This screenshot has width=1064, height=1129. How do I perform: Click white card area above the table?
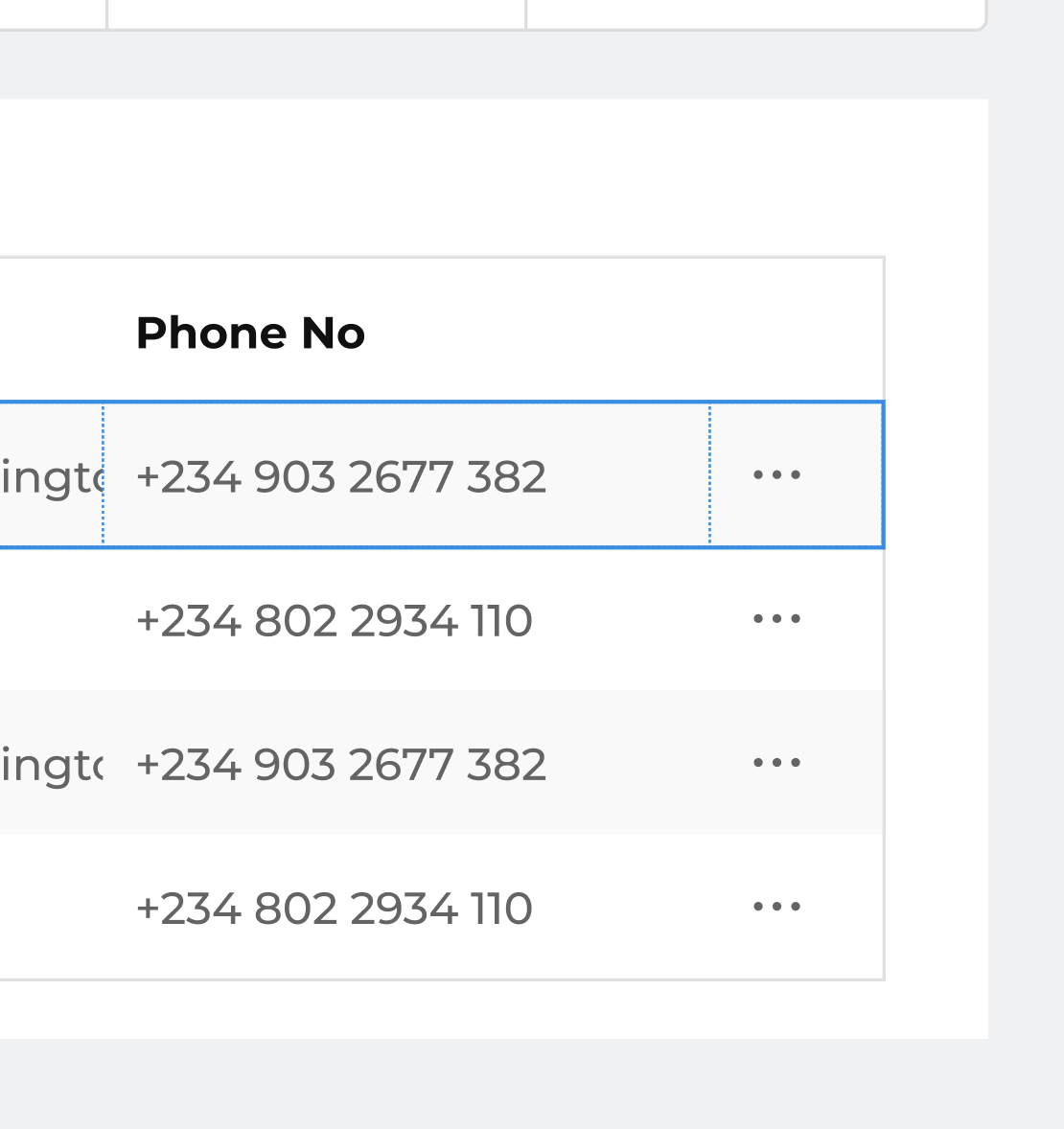(x=494, y=177)
